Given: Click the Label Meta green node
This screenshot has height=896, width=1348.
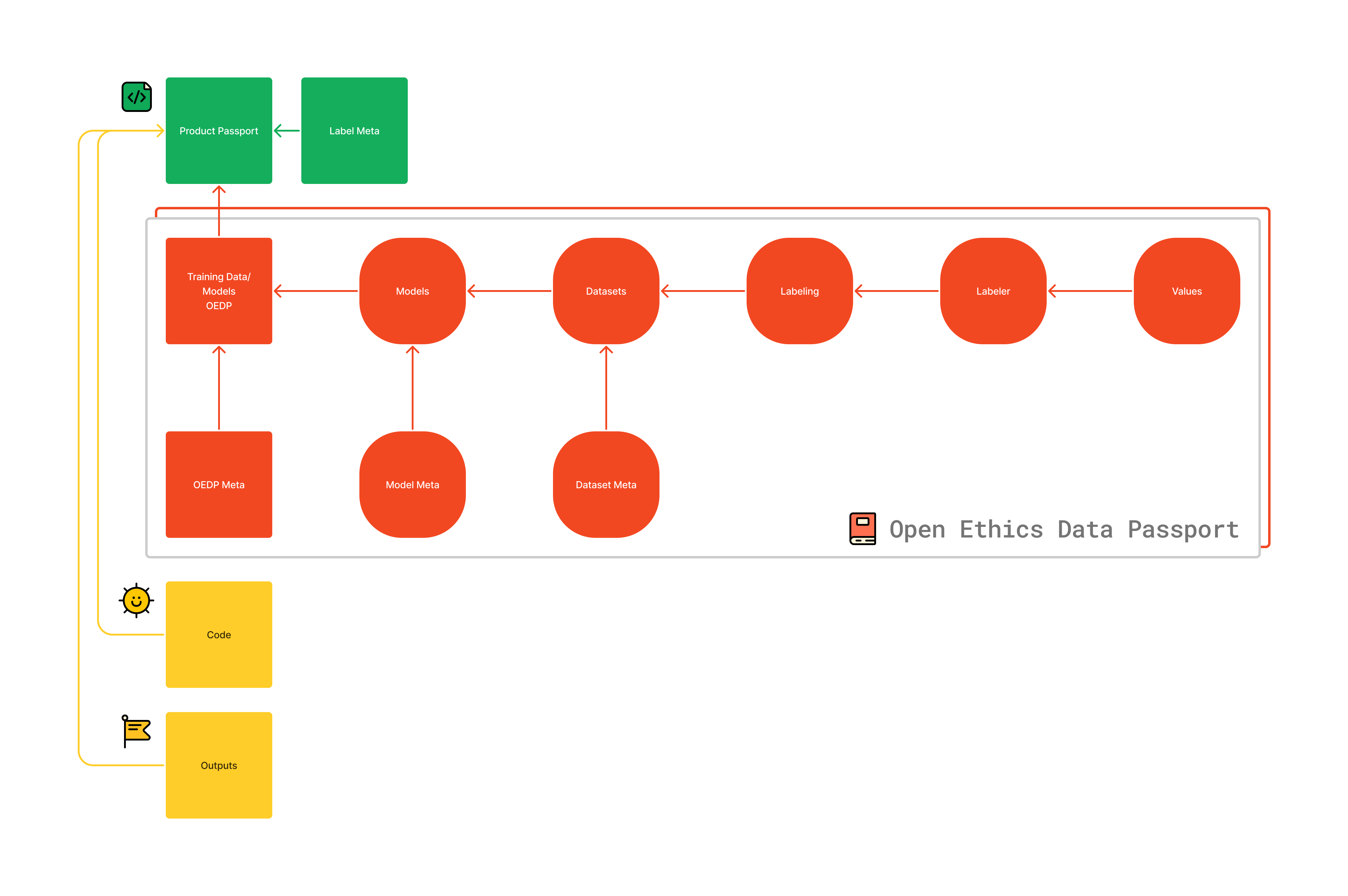Looking at the screenshot, I should 354,130.
